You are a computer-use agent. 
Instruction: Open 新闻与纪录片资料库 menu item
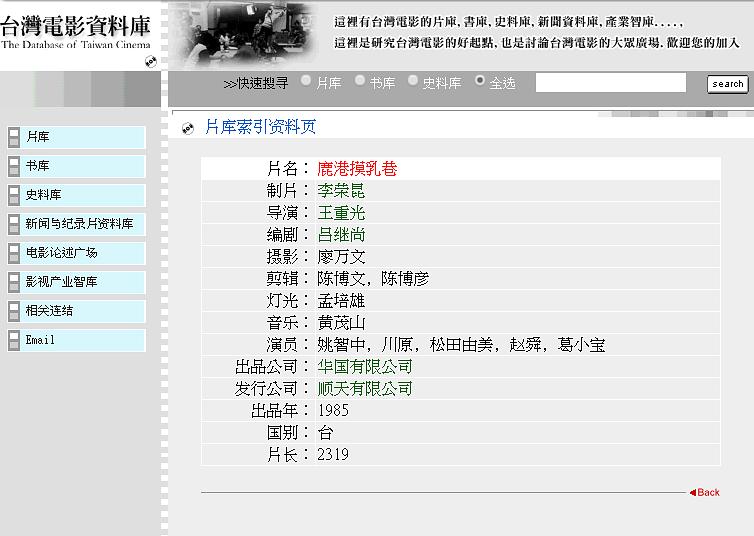pos(79,224)
